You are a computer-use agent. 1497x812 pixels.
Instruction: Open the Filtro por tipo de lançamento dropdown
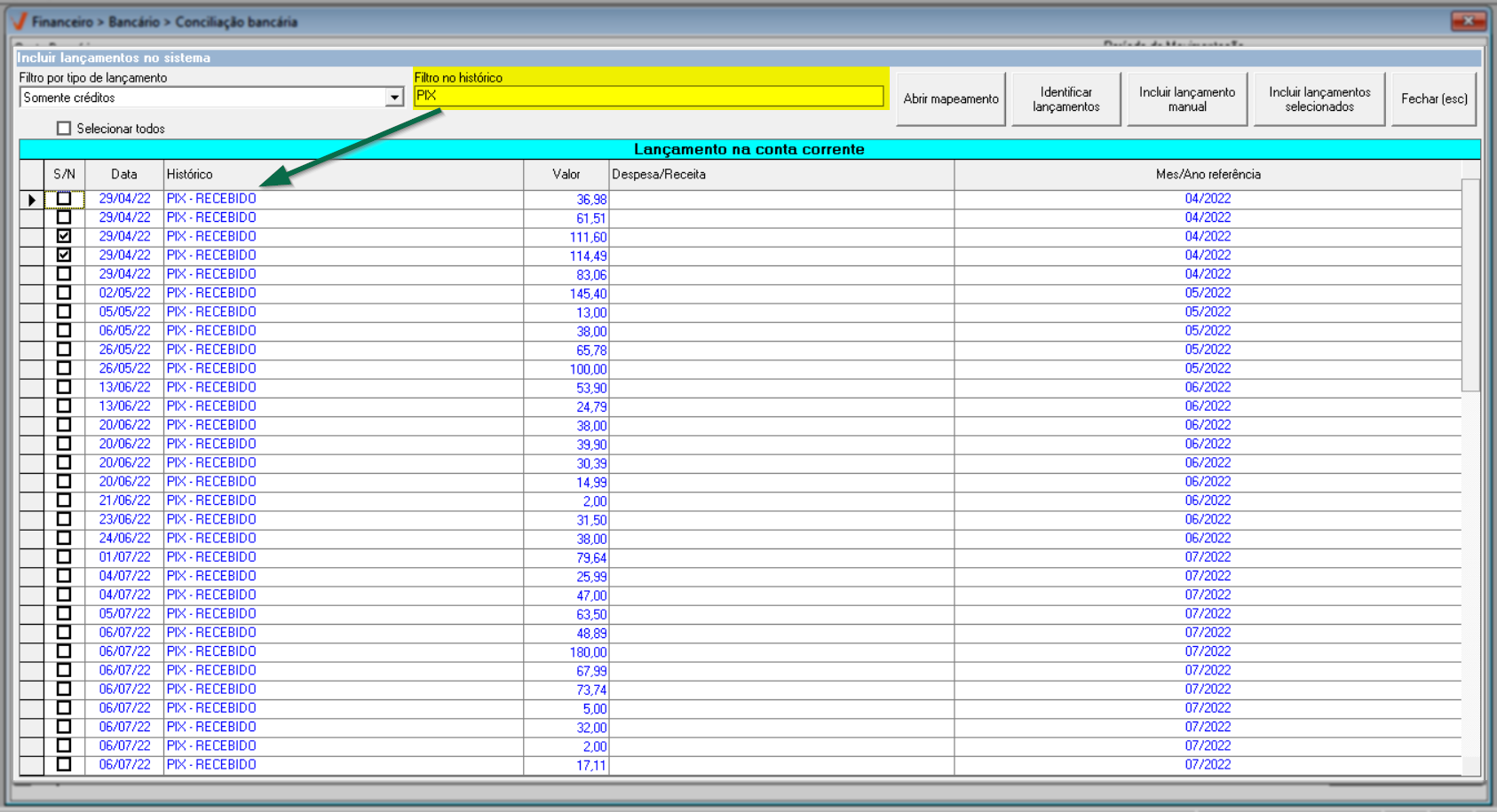click(394, 98)
